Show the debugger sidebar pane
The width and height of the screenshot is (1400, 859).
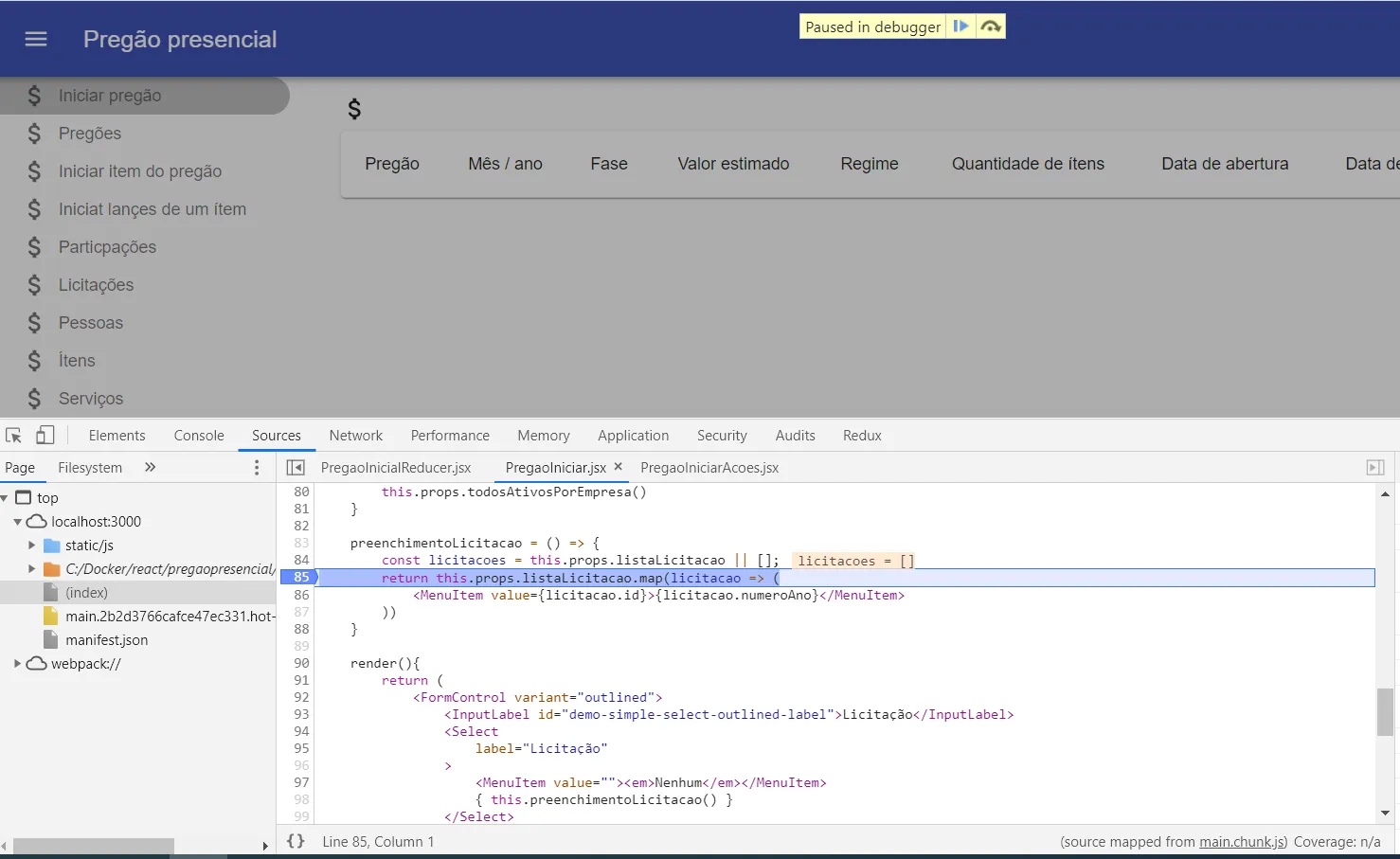point(1375,468)
